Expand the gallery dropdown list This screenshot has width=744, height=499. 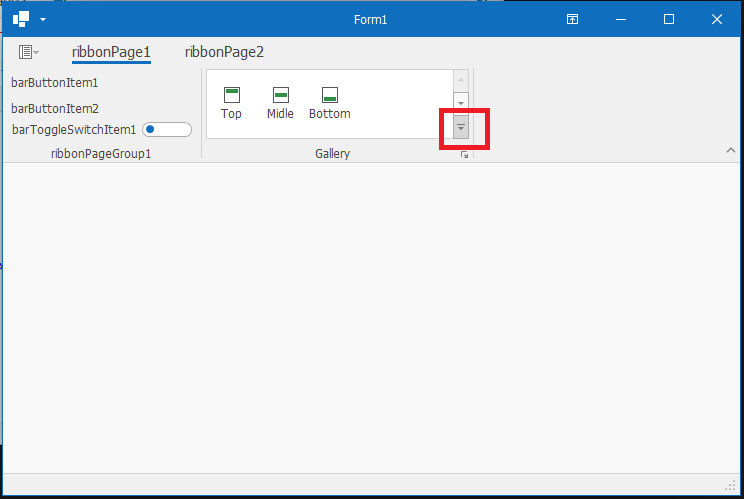pyautogui.click(x=461, y=127)
